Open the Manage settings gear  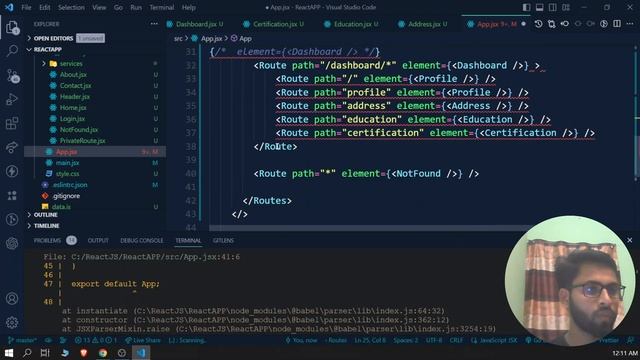click(12, 322)
